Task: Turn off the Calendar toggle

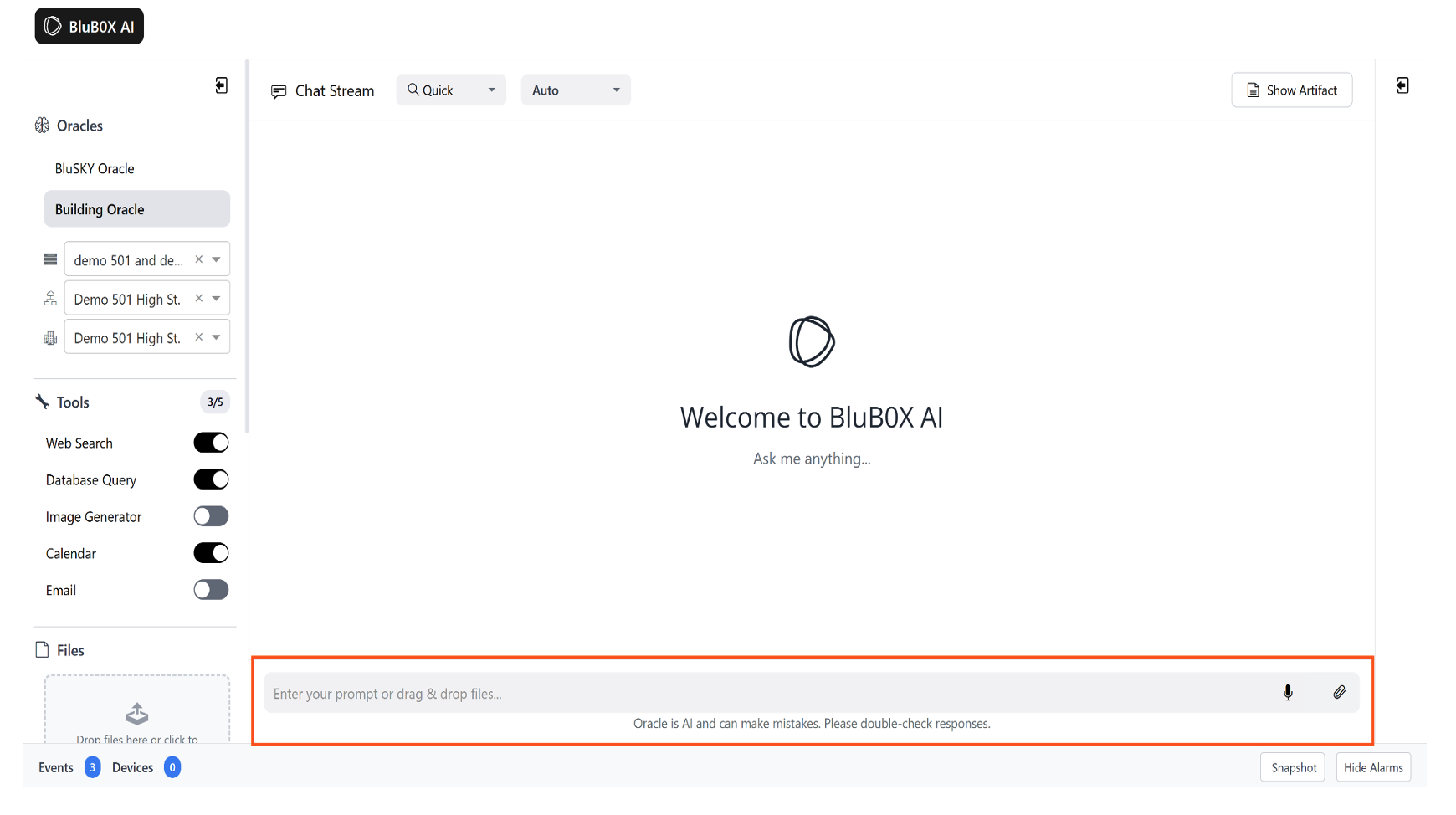Action: click(x=211, y=553)
